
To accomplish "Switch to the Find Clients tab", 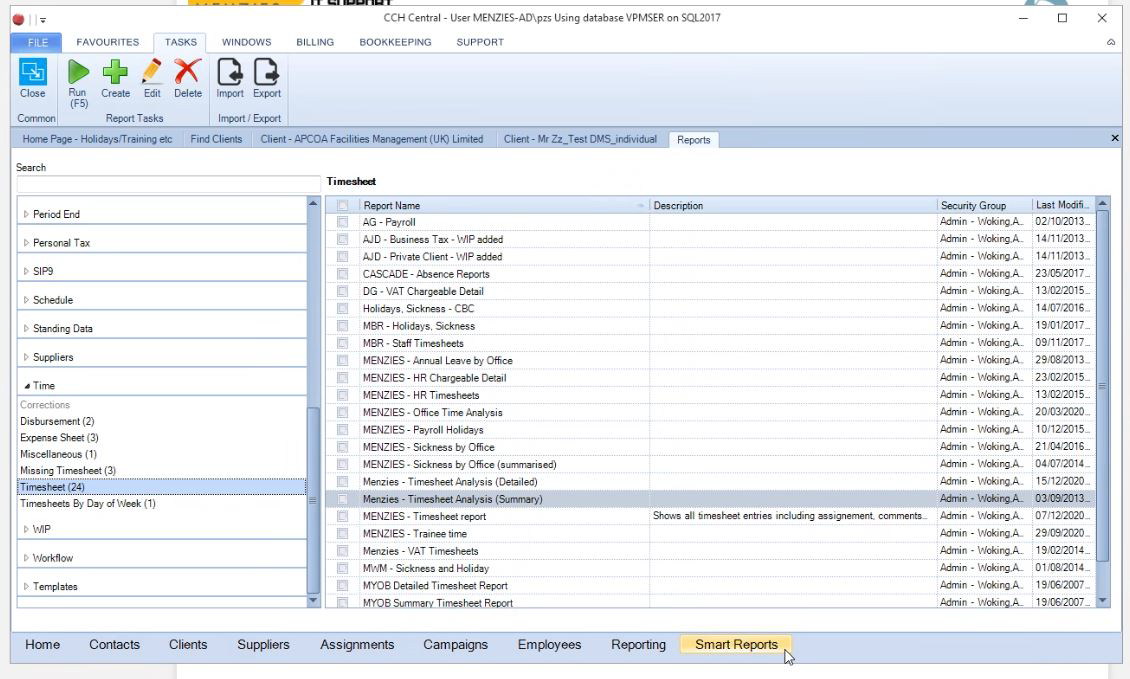I will [x=216, y=139].
